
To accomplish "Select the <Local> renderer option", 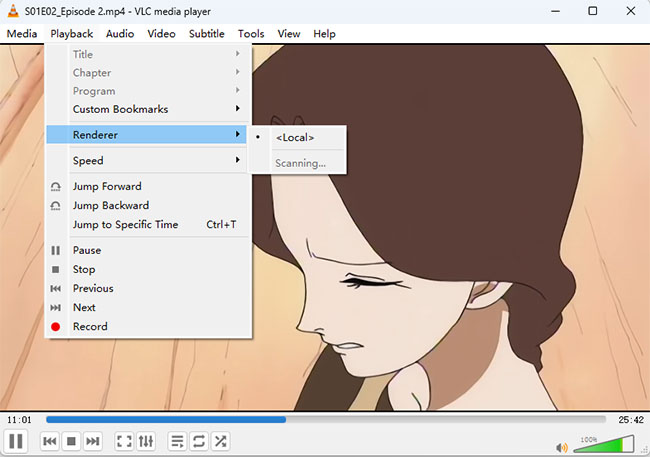I will [x=298, y=137].
